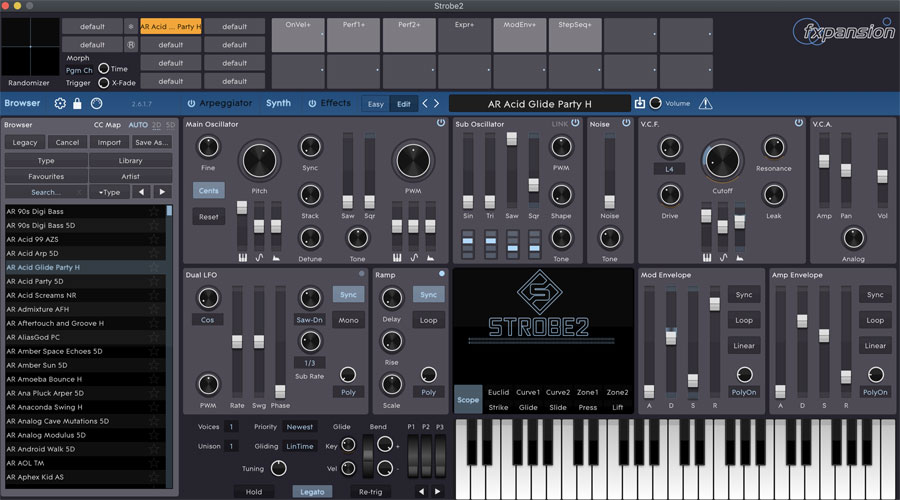Click the warning triangle panic icon
The image size is (900, 500).
[x=705, y=103]
